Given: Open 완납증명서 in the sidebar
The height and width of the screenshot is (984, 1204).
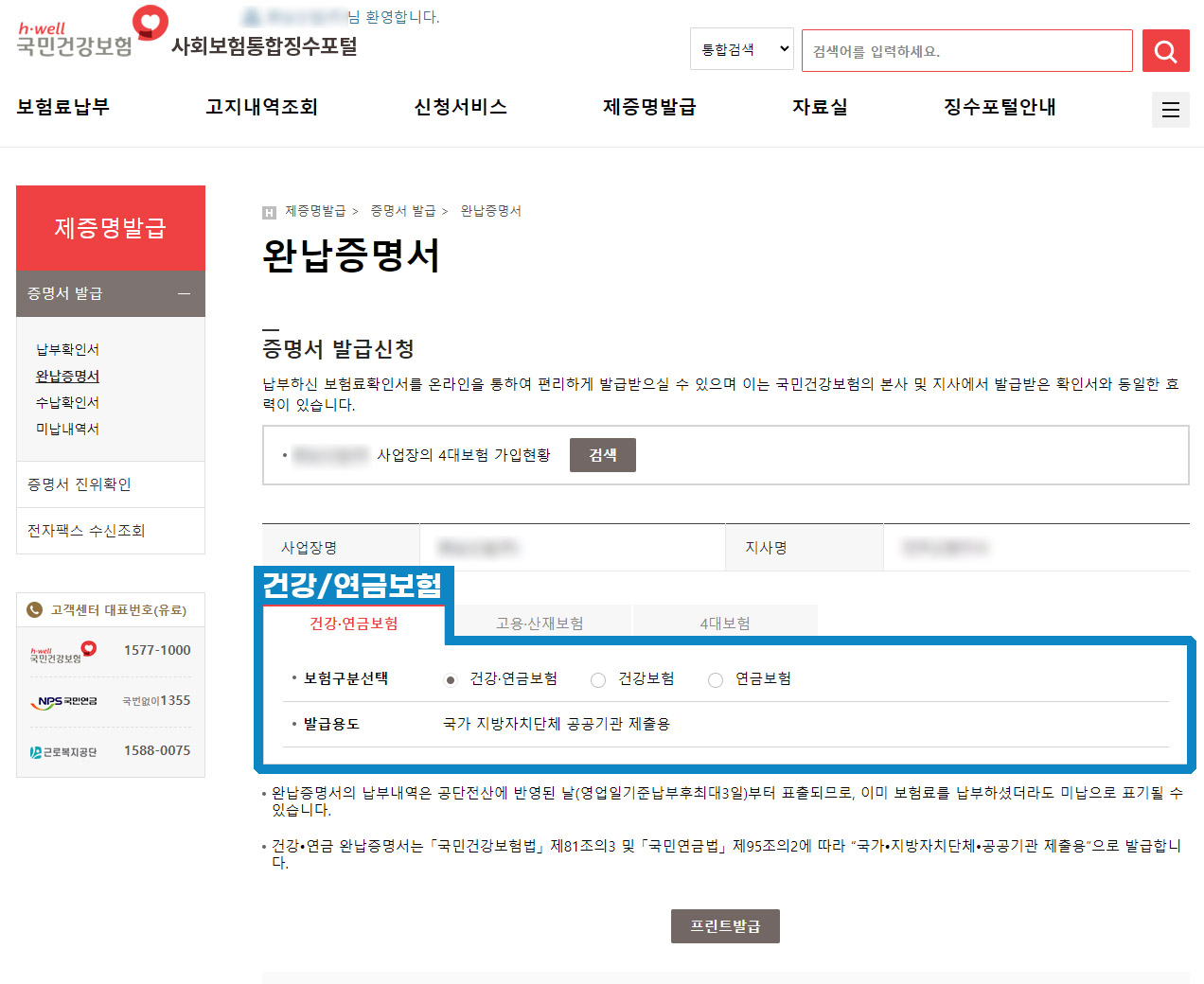Looking at the screenshot, I should coord(67,376).
